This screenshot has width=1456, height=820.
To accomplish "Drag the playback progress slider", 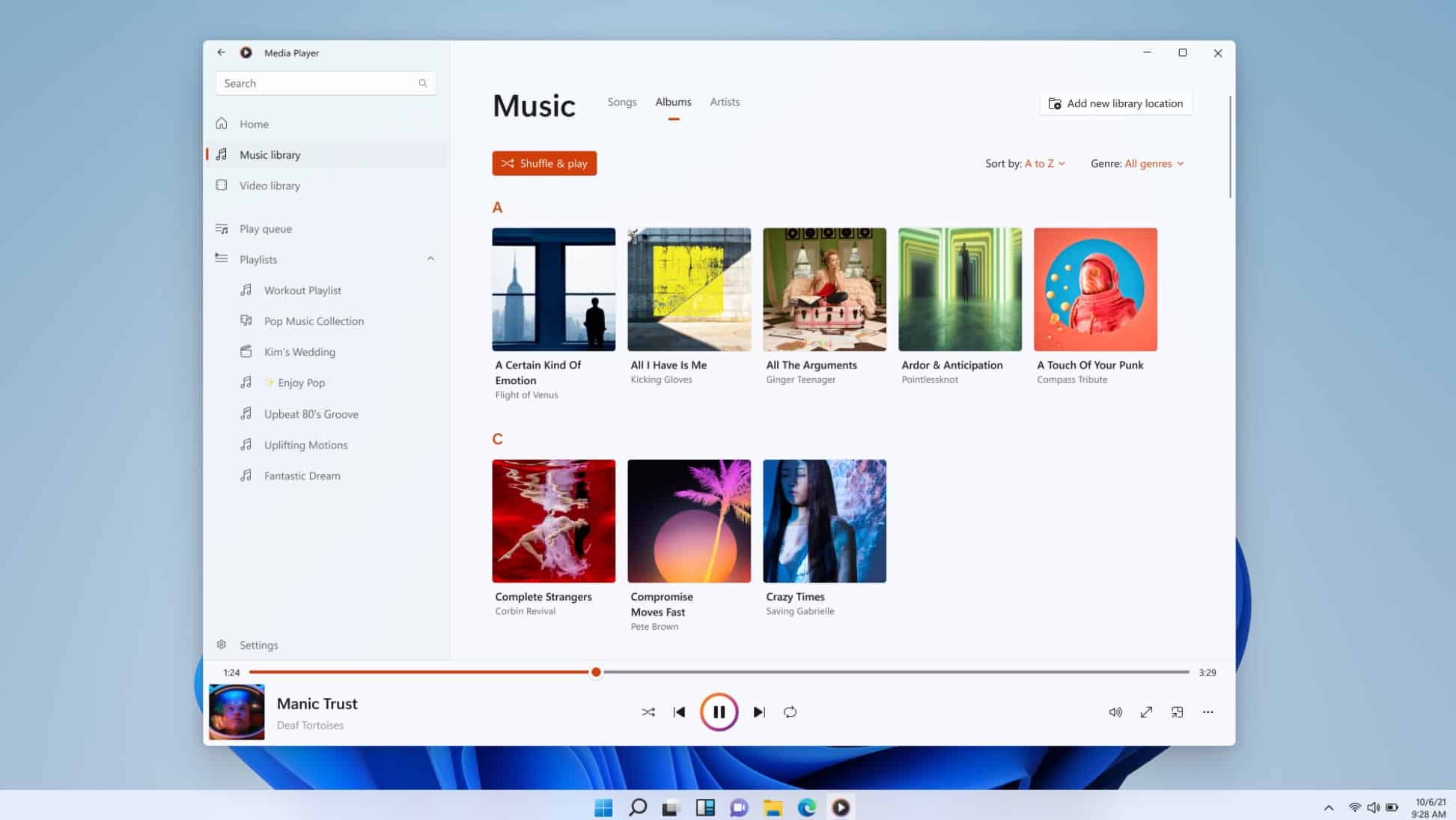I will tap(596, 671).
